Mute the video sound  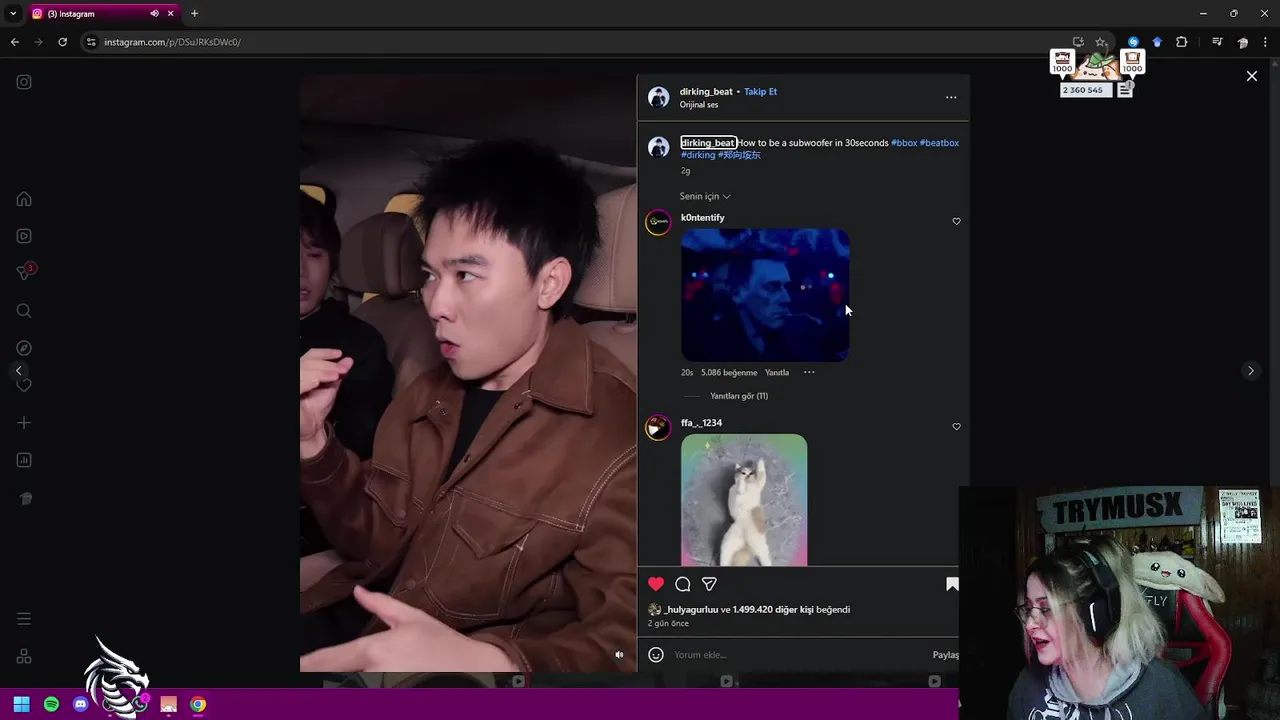click(619, 654)
